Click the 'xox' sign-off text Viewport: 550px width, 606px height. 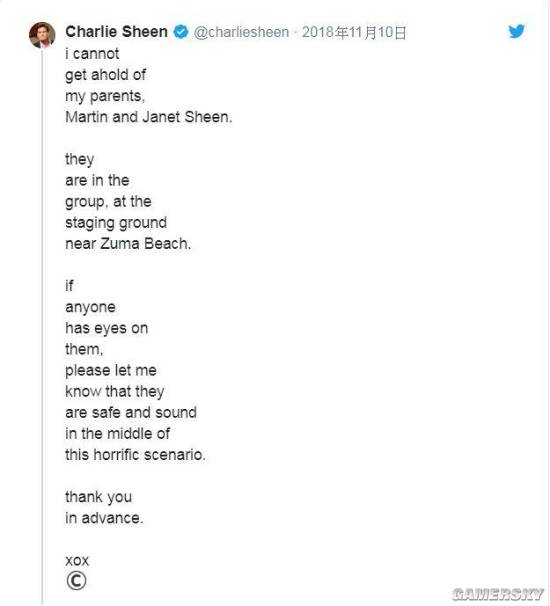coord(77,561)
